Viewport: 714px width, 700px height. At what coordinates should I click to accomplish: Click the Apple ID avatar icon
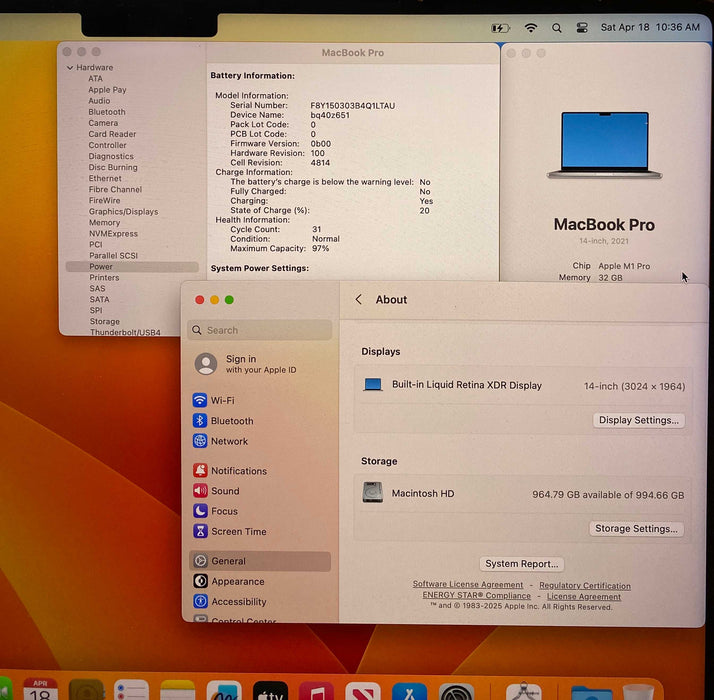tap(206, 364)
